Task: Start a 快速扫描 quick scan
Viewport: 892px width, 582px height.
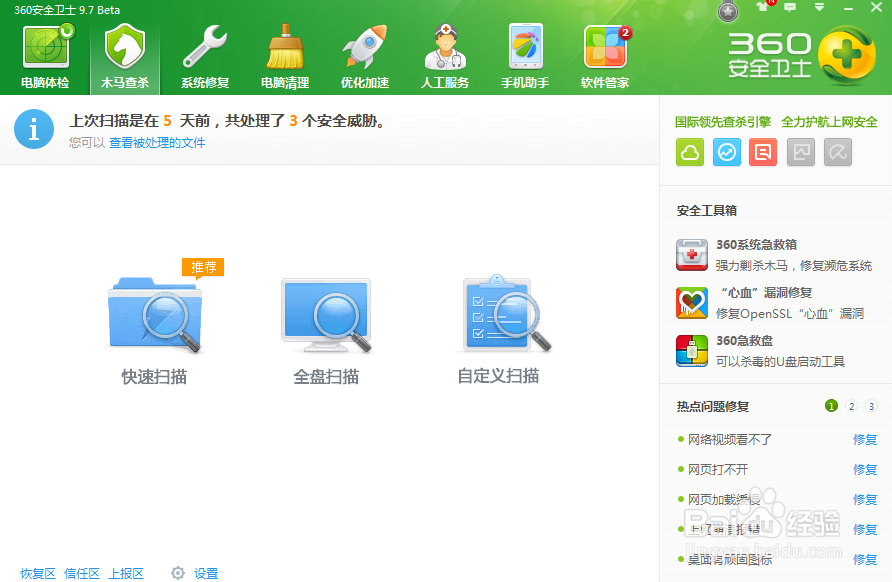Action: [x=153, y=320]
